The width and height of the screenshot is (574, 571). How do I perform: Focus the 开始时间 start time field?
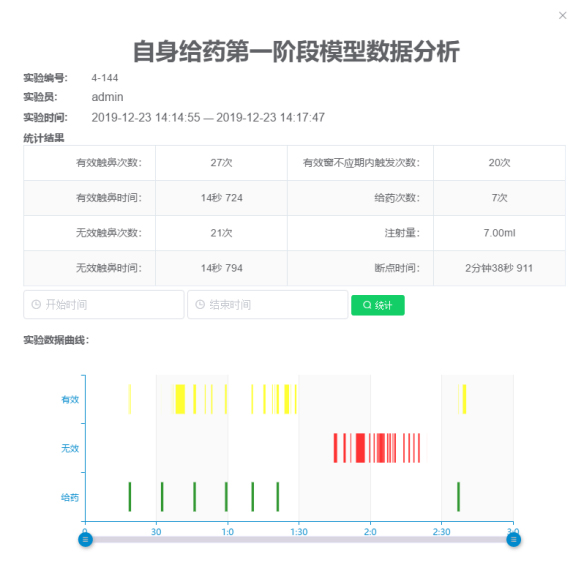click(x=104, y=305)
